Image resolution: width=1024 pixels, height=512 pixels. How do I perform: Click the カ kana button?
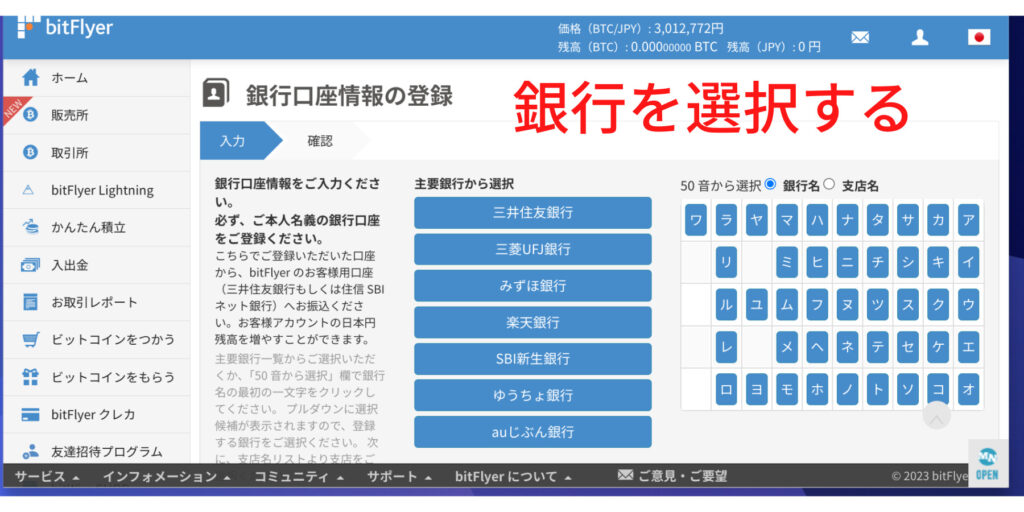pyautogui.click(x=938, y=220)
